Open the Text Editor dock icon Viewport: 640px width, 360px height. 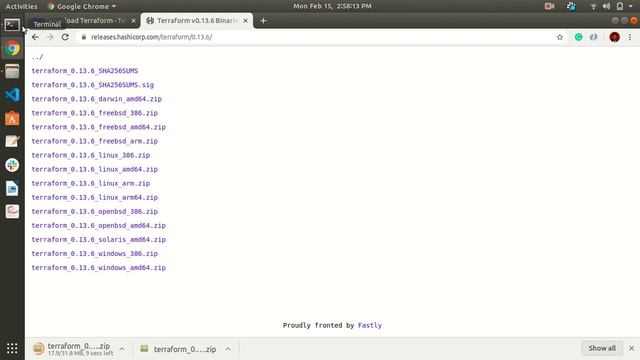coord(12,142)
